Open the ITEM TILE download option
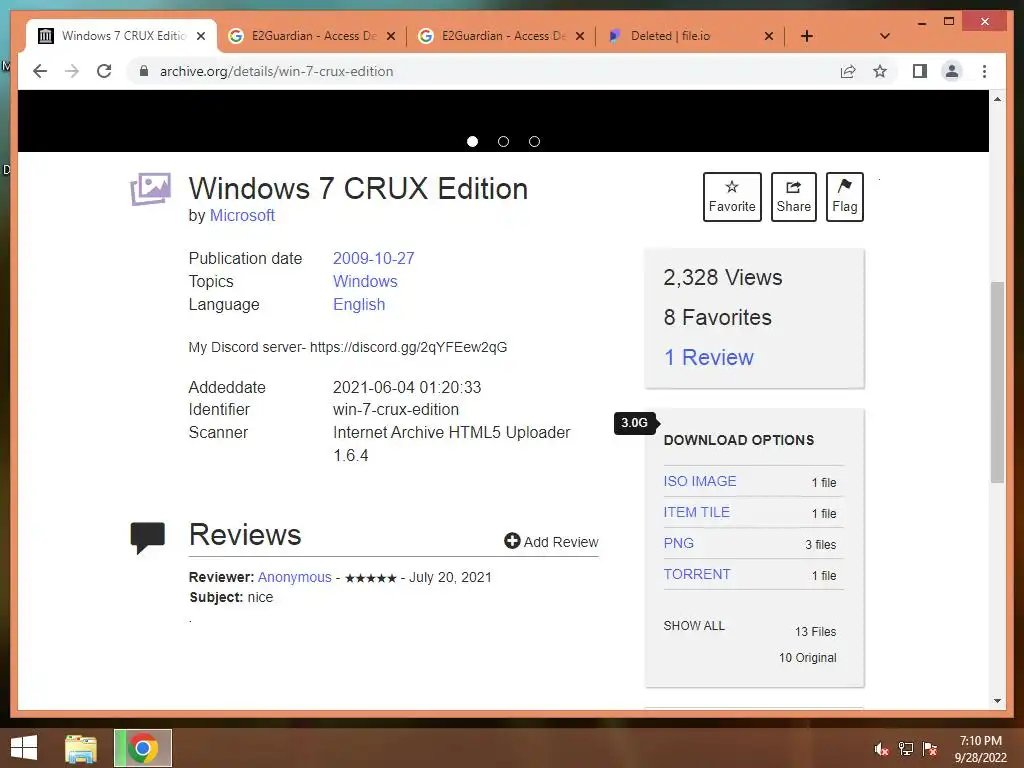 click(x=696, y=513)
